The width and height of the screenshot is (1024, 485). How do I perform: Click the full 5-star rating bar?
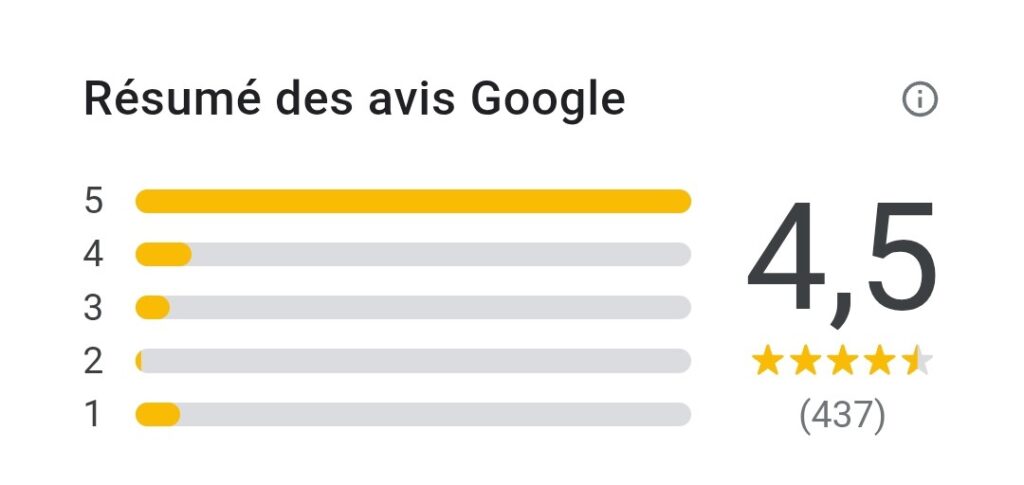click(413, 201)
